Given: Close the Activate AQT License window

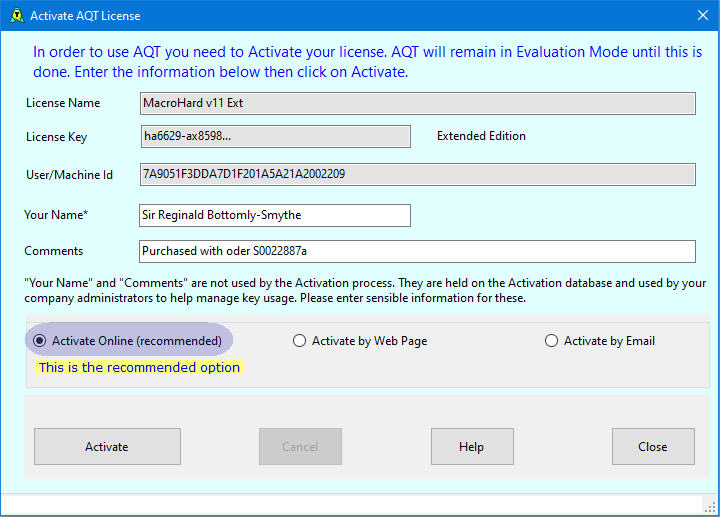Looking at the screenshot, I should coord(703,15).
